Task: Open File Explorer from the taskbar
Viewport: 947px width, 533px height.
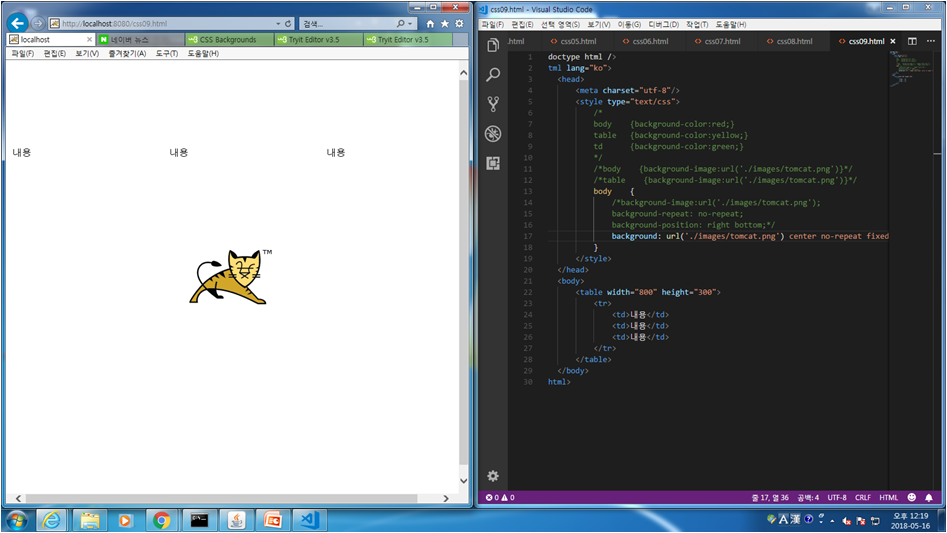Action: pos(89,520)
